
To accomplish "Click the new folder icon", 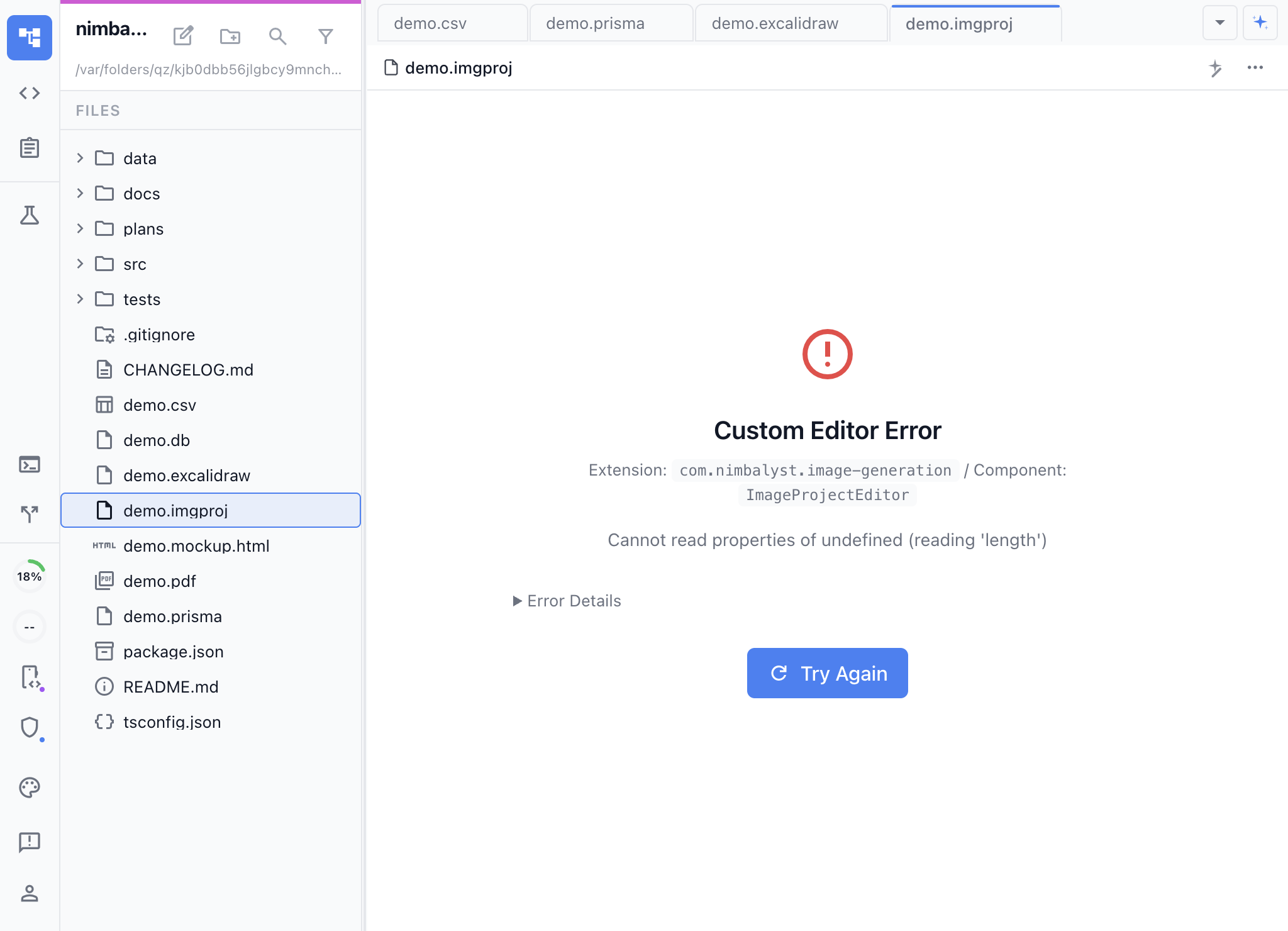I will tap(230, 36).
